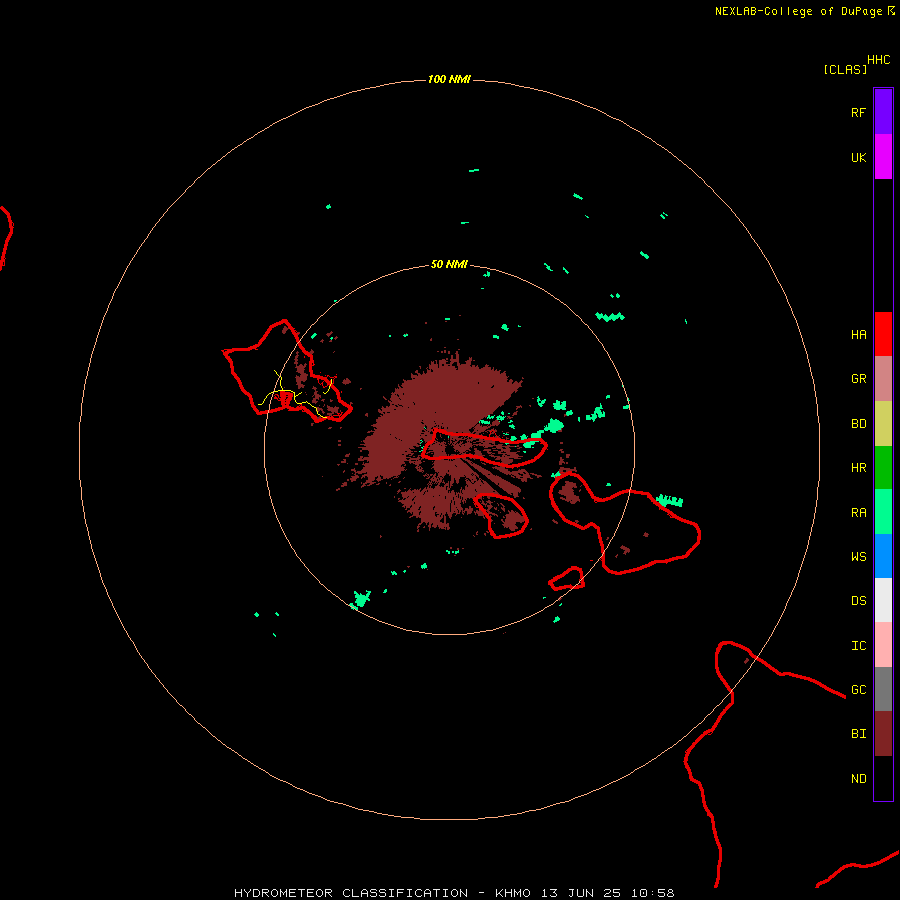Click the 10:58 time stamp
This screenshot has height=900, width=900.
[x=653, y=893]
